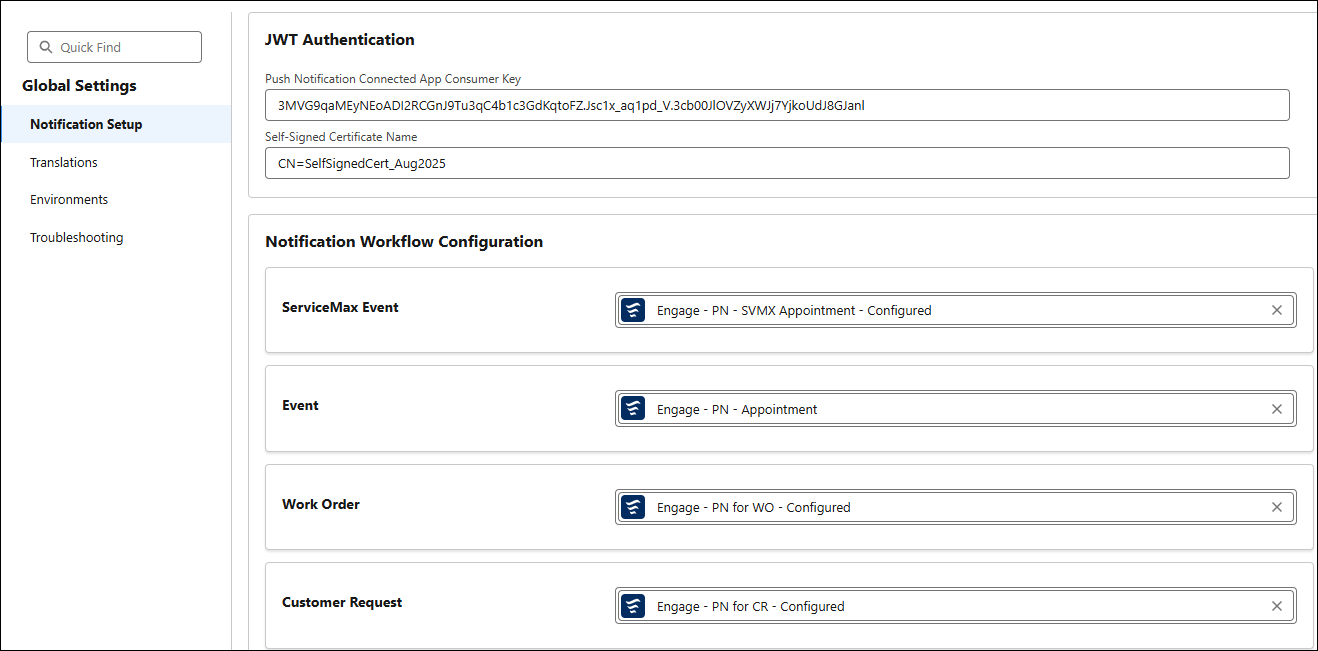Open the Work Order workflow combobox

tap(955, 507)
